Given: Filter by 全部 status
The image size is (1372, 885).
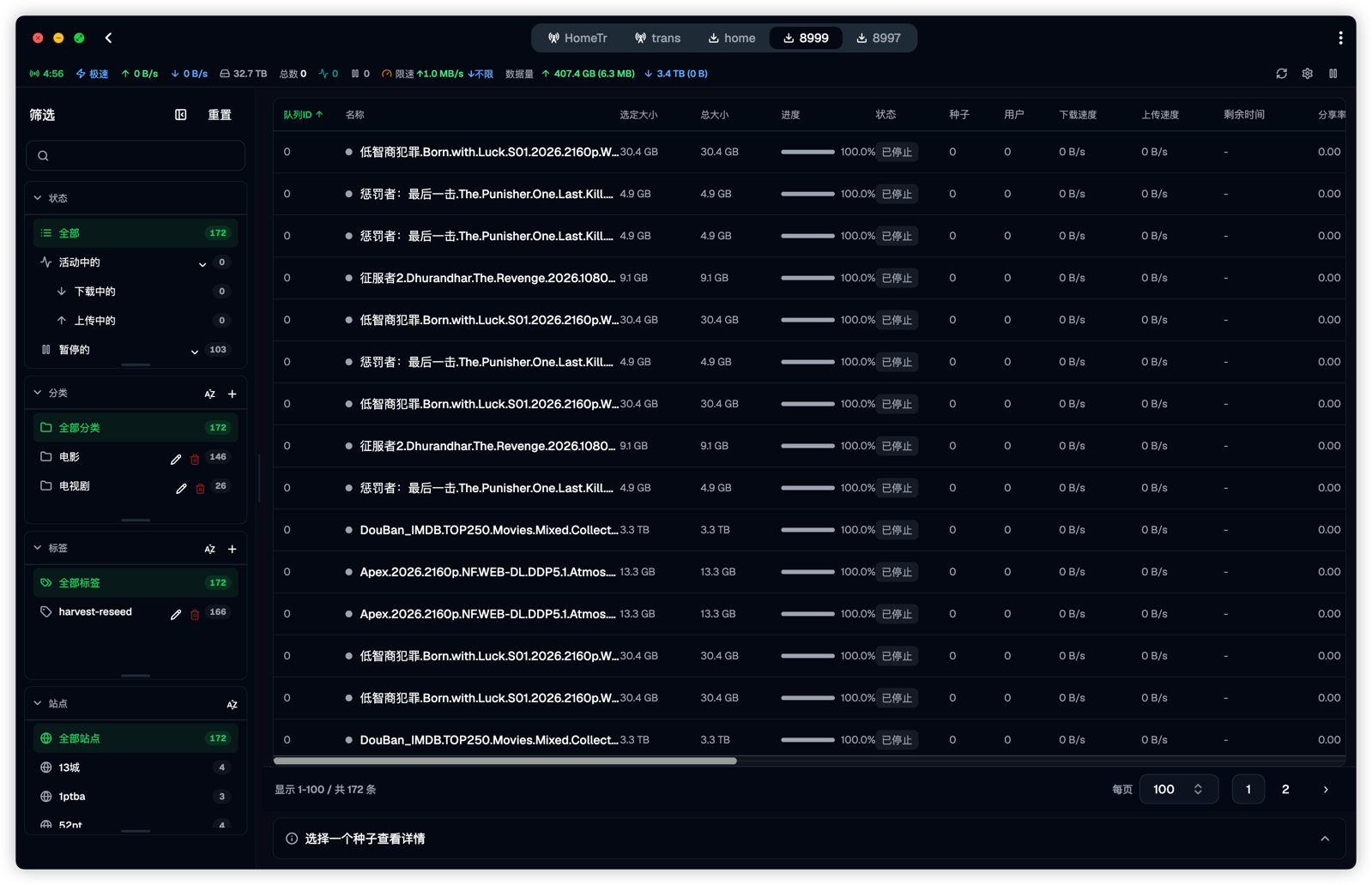Looking at the screenshot, I should coord(136,233).
